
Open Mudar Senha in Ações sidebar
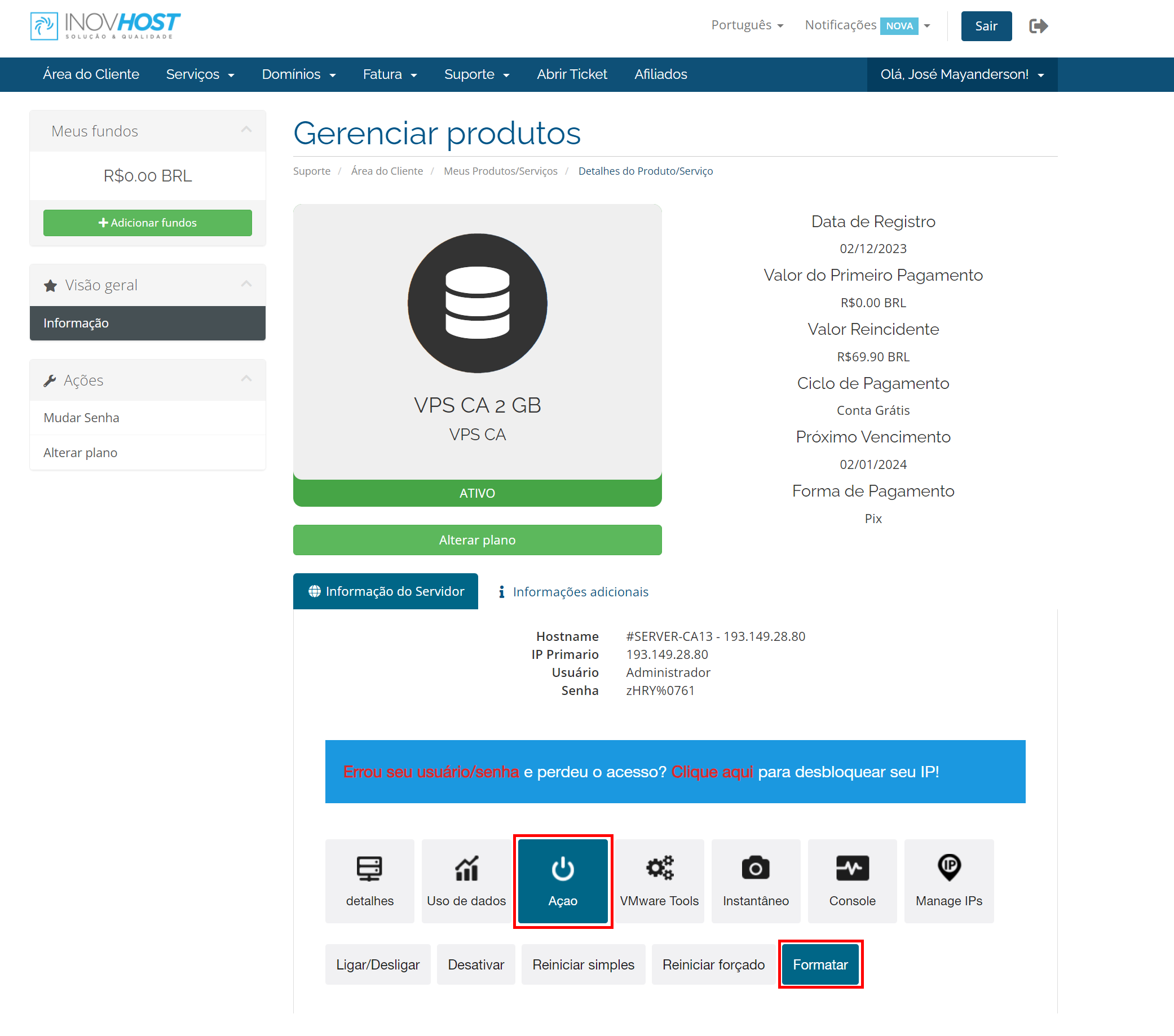click(x=82, y=418)
